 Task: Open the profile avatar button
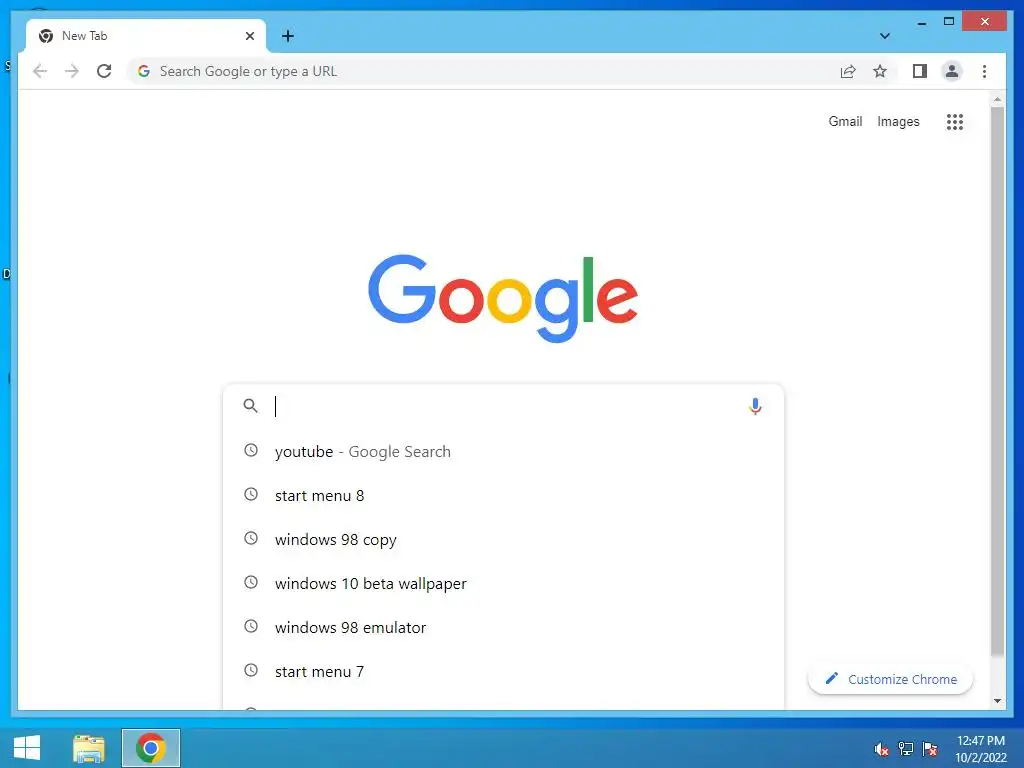[x=952, y=71]
